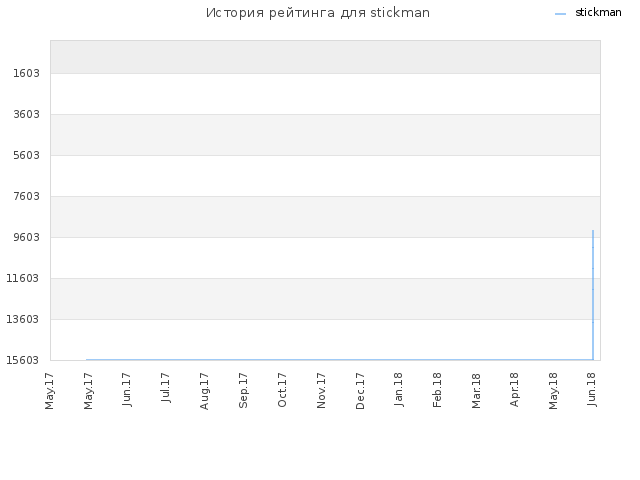This screenshot has height=480, width=640.
Task: Select the 1603 y-axis label
Action: (27, 73)
